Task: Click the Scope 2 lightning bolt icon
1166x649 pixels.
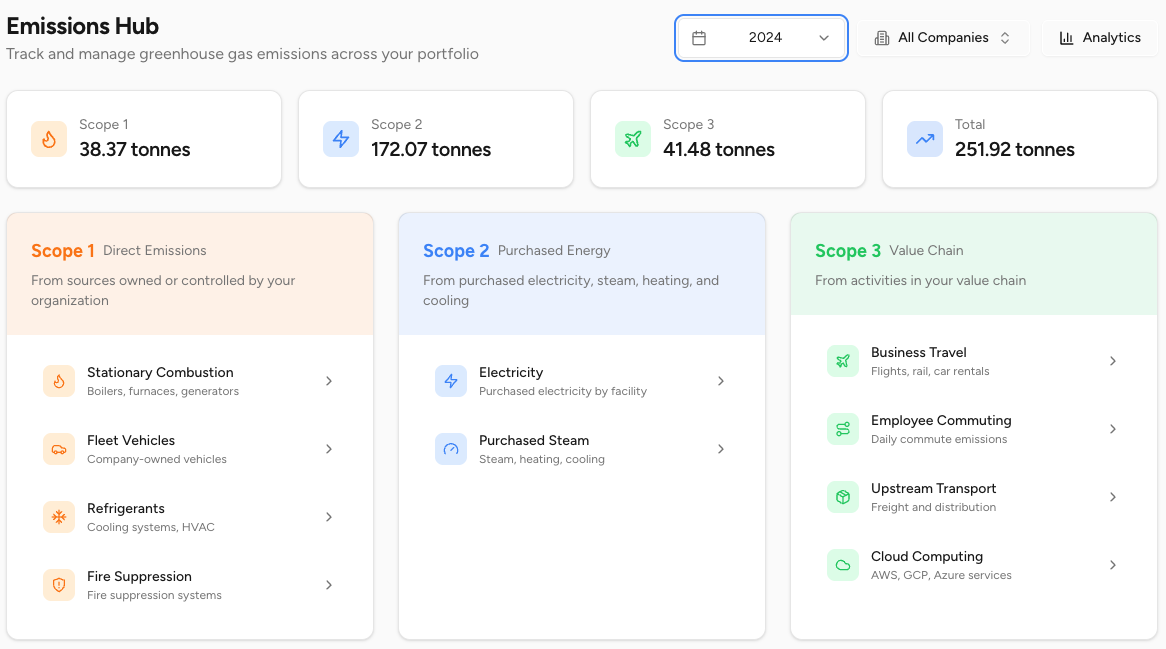Action: [341, 138]
